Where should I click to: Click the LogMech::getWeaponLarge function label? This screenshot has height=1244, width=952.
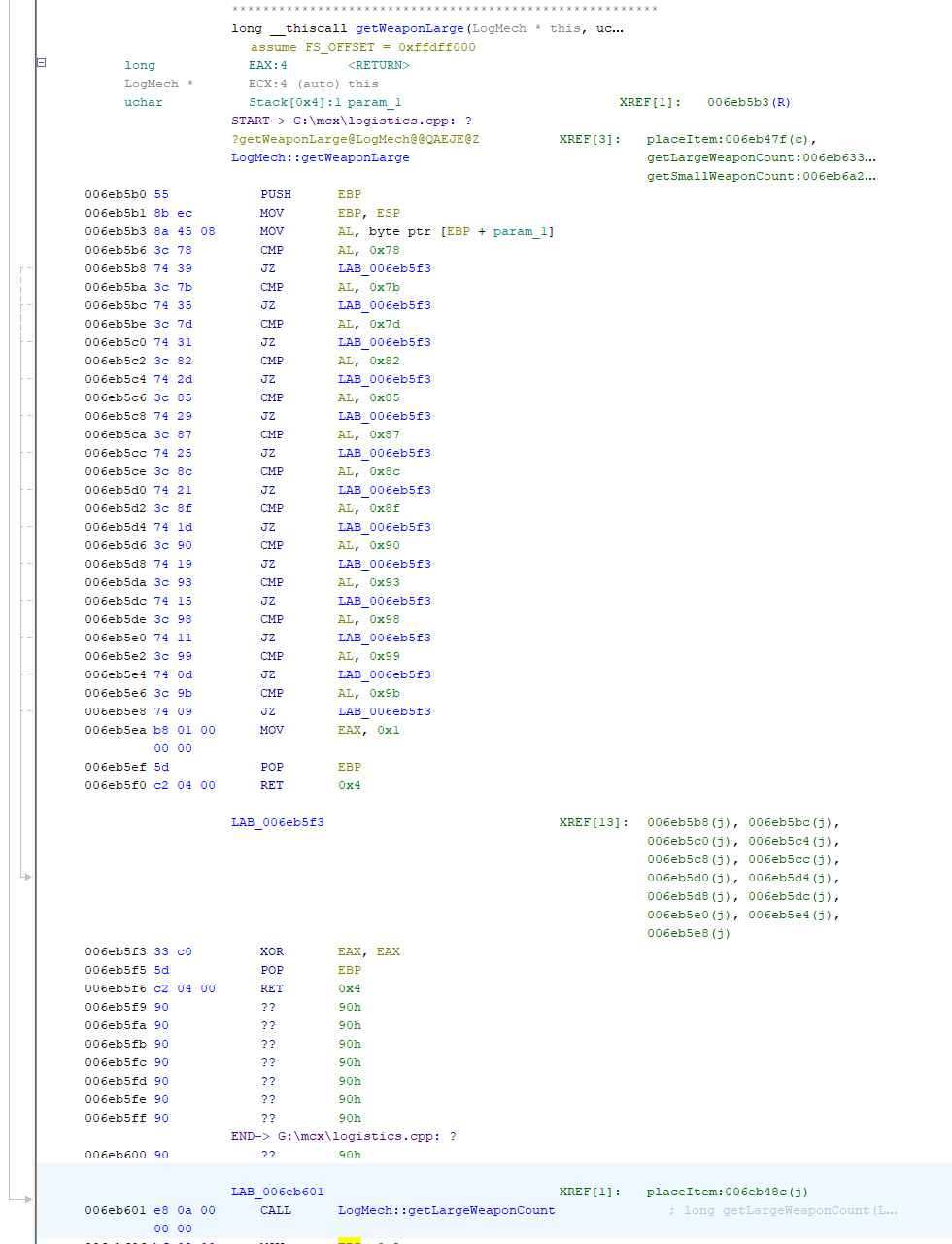(321, 157)
